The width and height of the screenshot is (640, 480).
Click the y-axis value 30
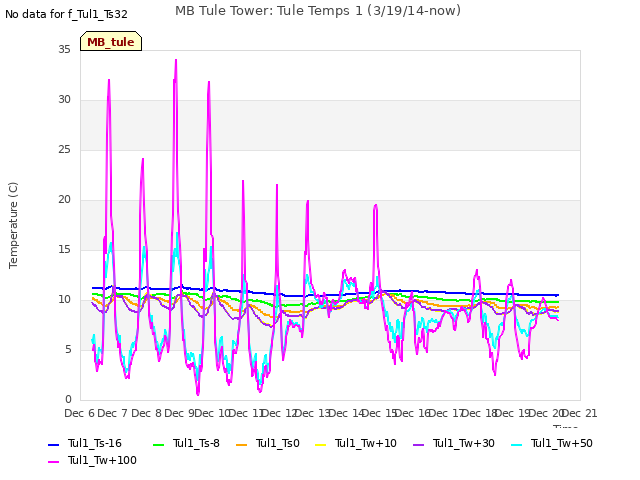point(64,100)
